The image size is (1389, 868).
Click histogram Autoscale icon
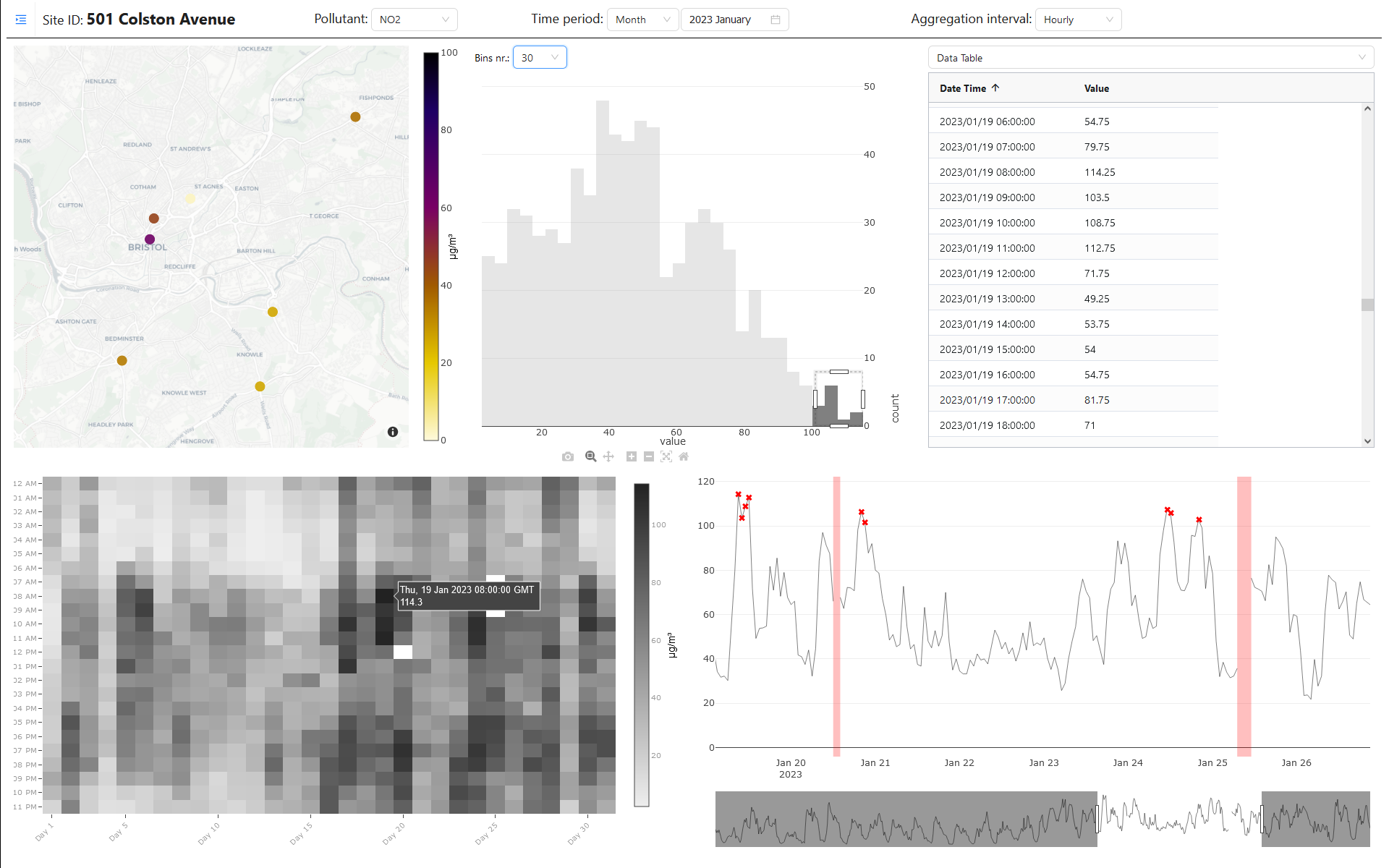pos(666,456)
